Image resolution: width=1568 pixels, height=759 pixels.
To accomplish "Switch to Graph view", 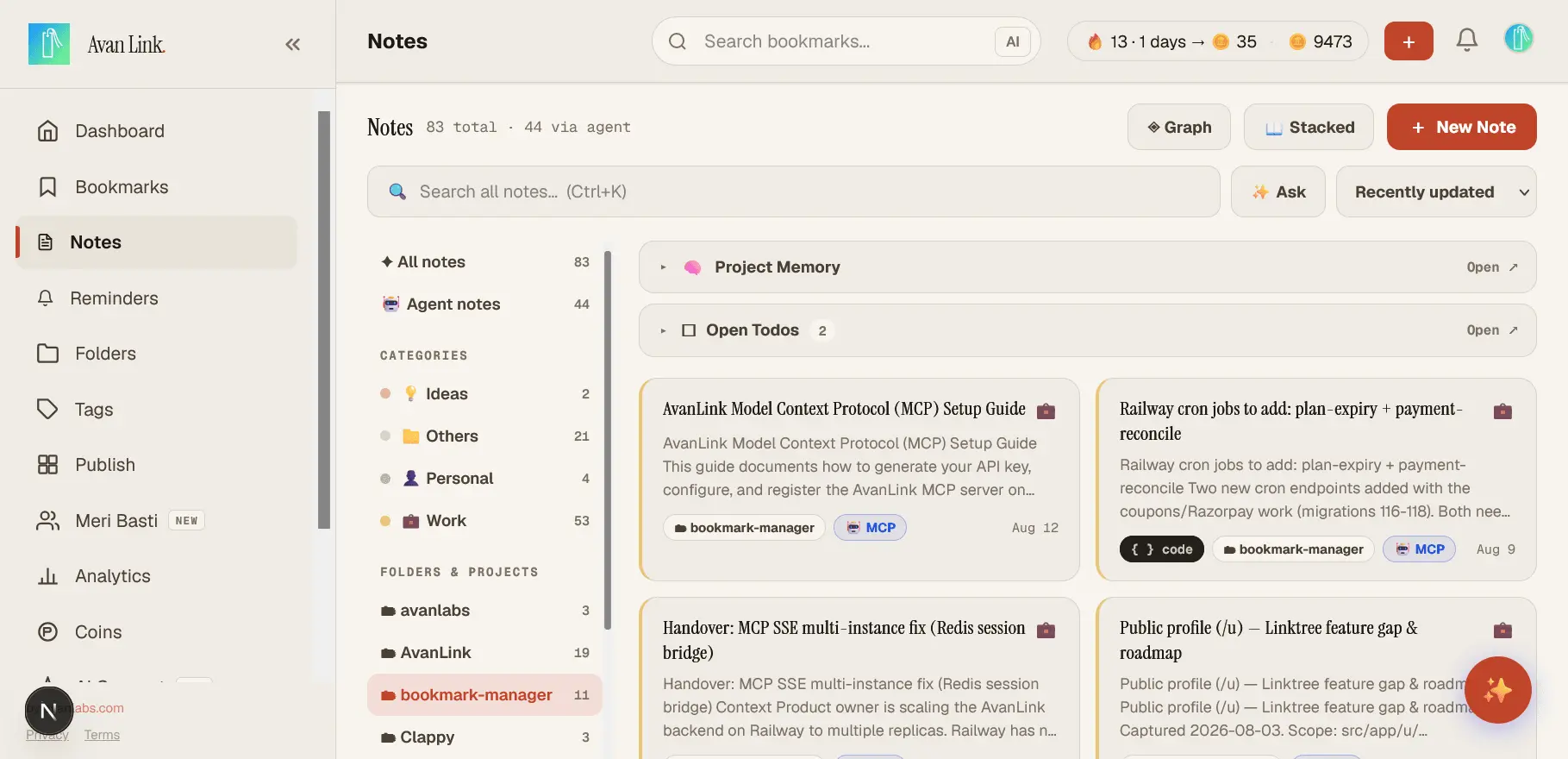I will click(x=1179, y=128).
